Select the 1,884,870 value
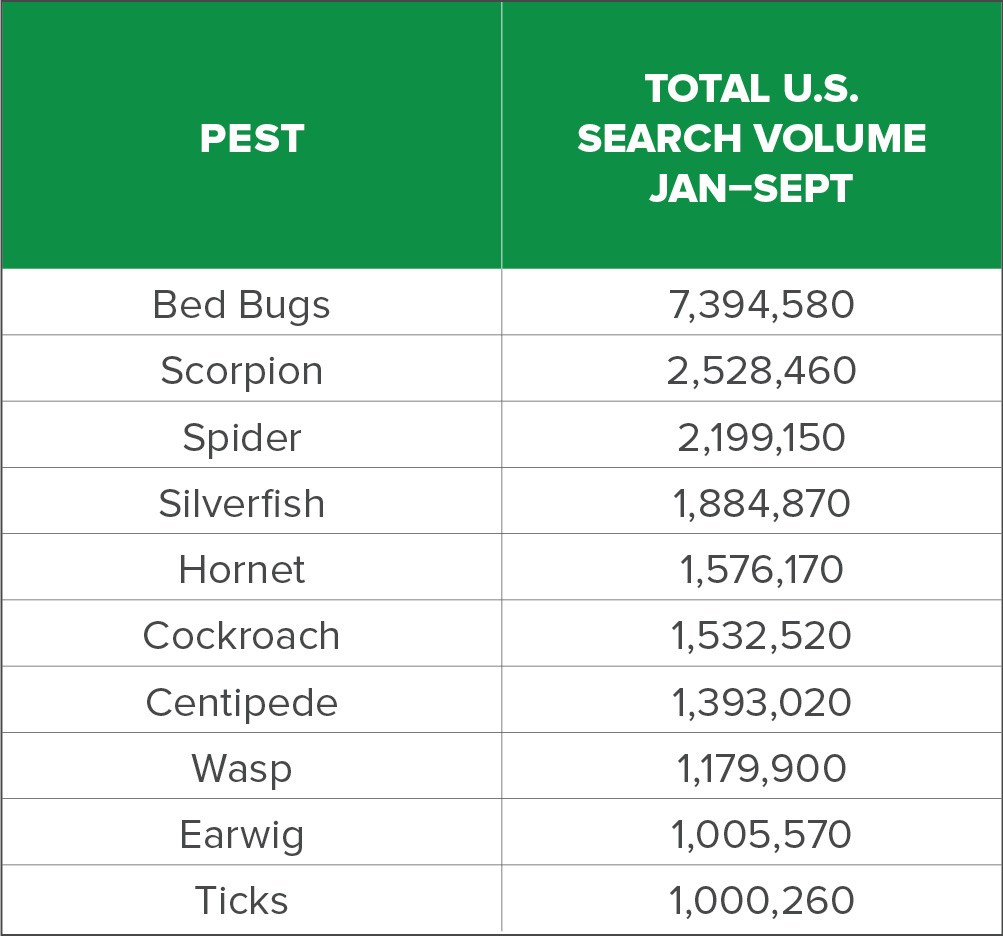 coord(761,503)
